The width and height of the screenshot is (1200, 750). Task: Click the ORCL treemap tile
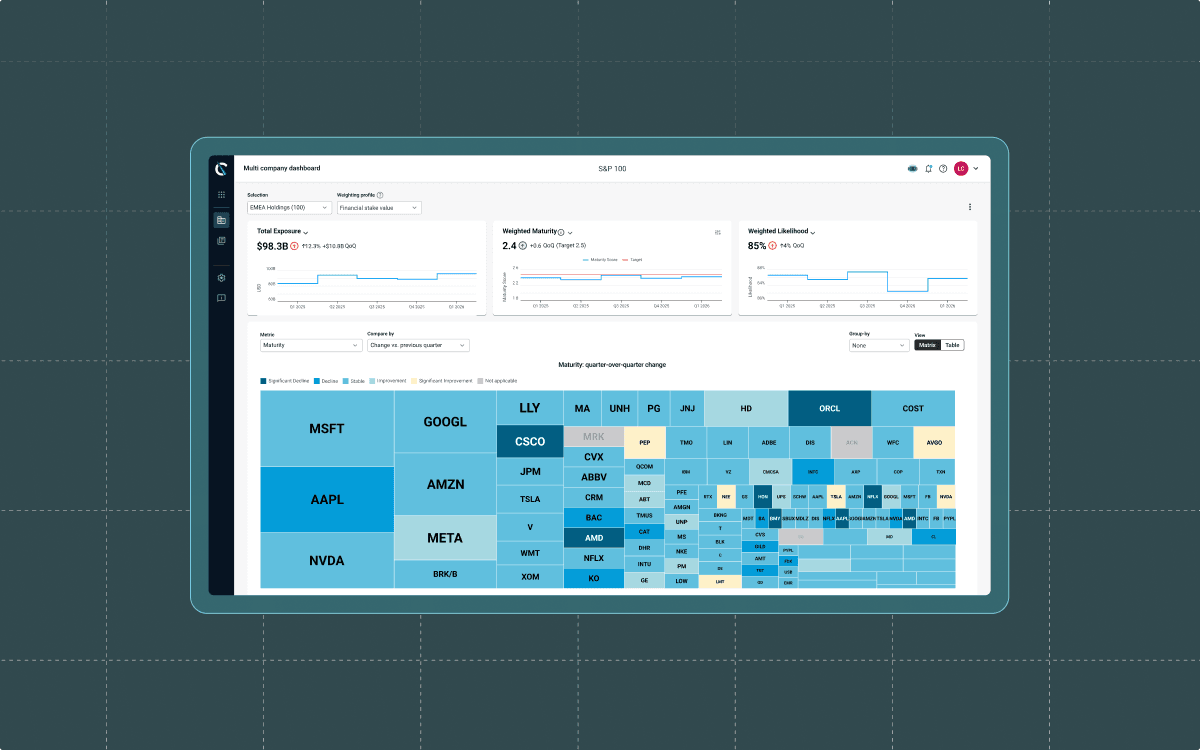(830, 408)
